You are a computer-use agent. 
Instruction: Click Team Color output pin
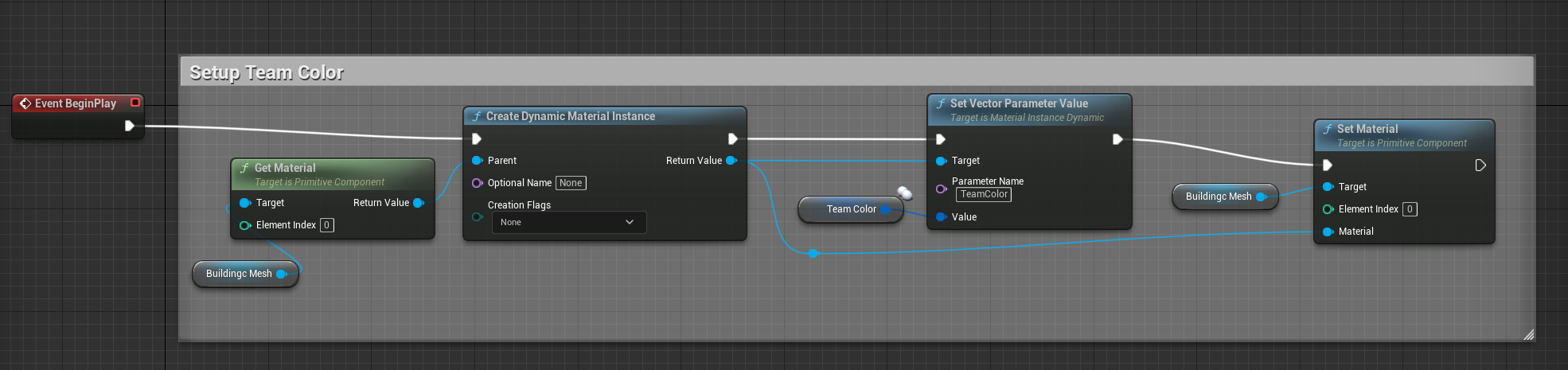coord(886,209)
